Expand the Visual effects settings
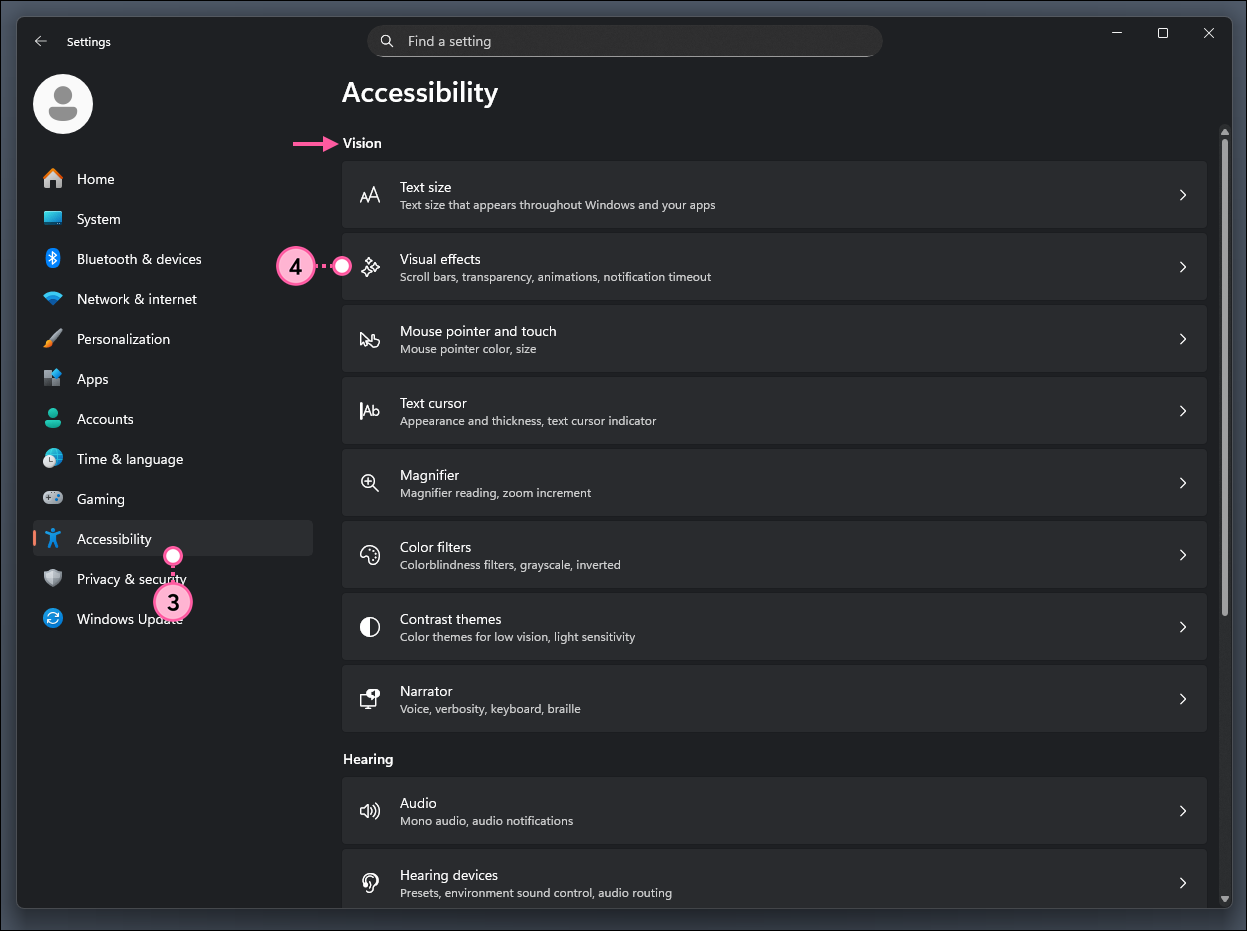The image size is (1247, 931). (x=774, y=266)
